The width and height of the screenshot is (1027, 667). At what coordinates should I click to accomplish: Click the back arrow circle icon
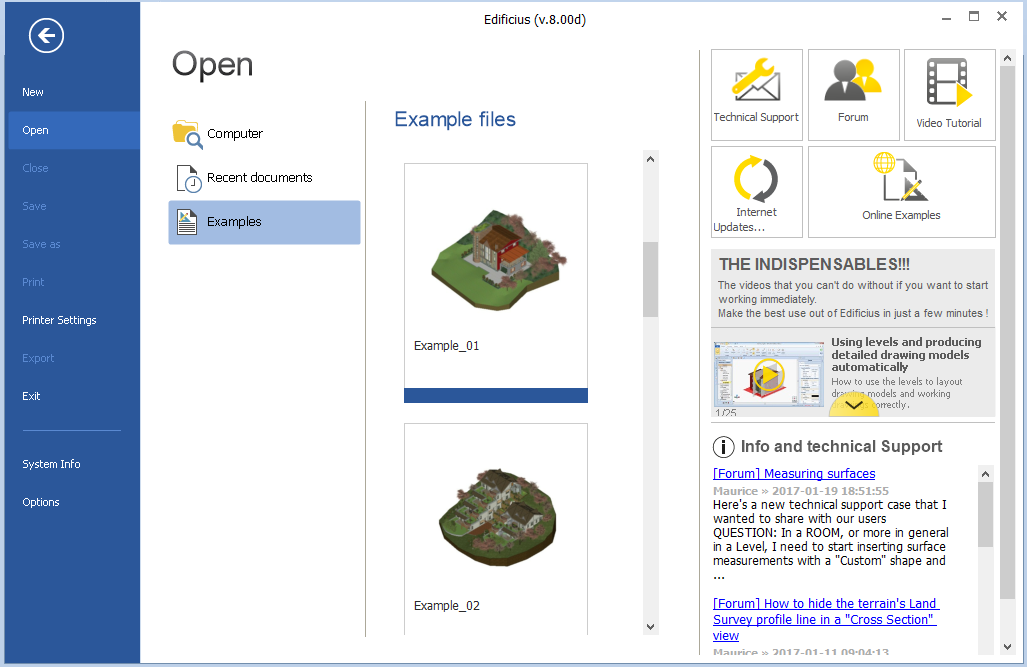pyautogui.click(x=46, y=35)
